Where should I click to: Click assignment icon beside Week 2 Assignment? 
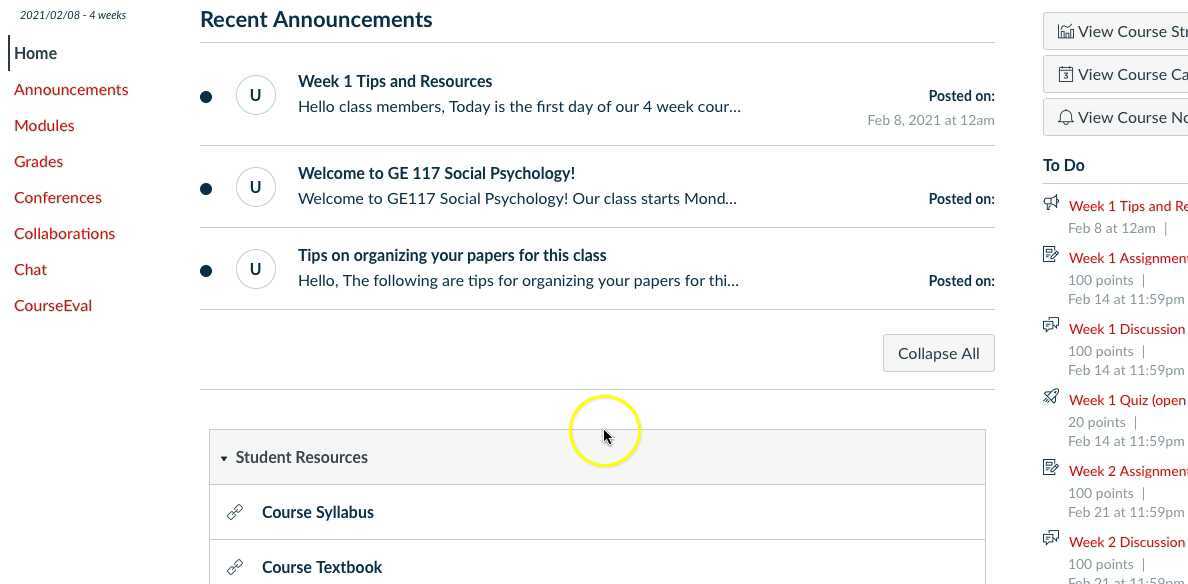(1051, 468)
